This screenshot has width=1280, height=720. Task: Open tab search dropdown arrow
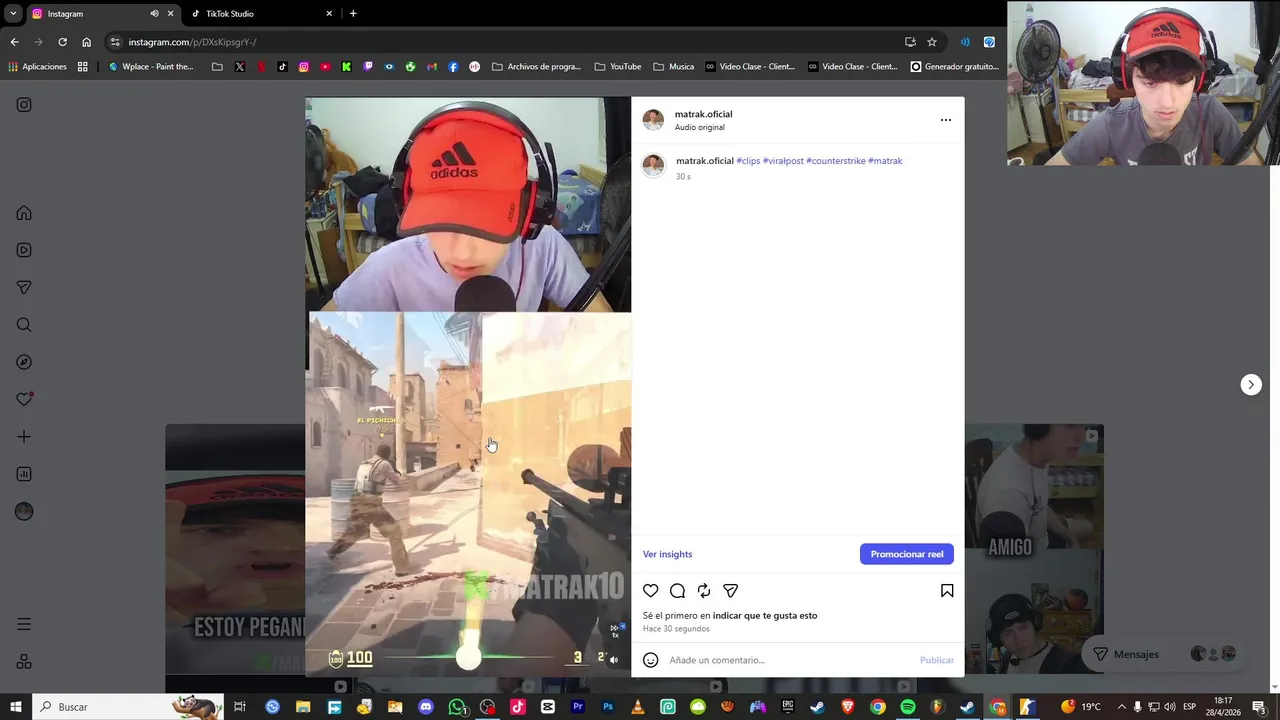[x=13, y=14]
